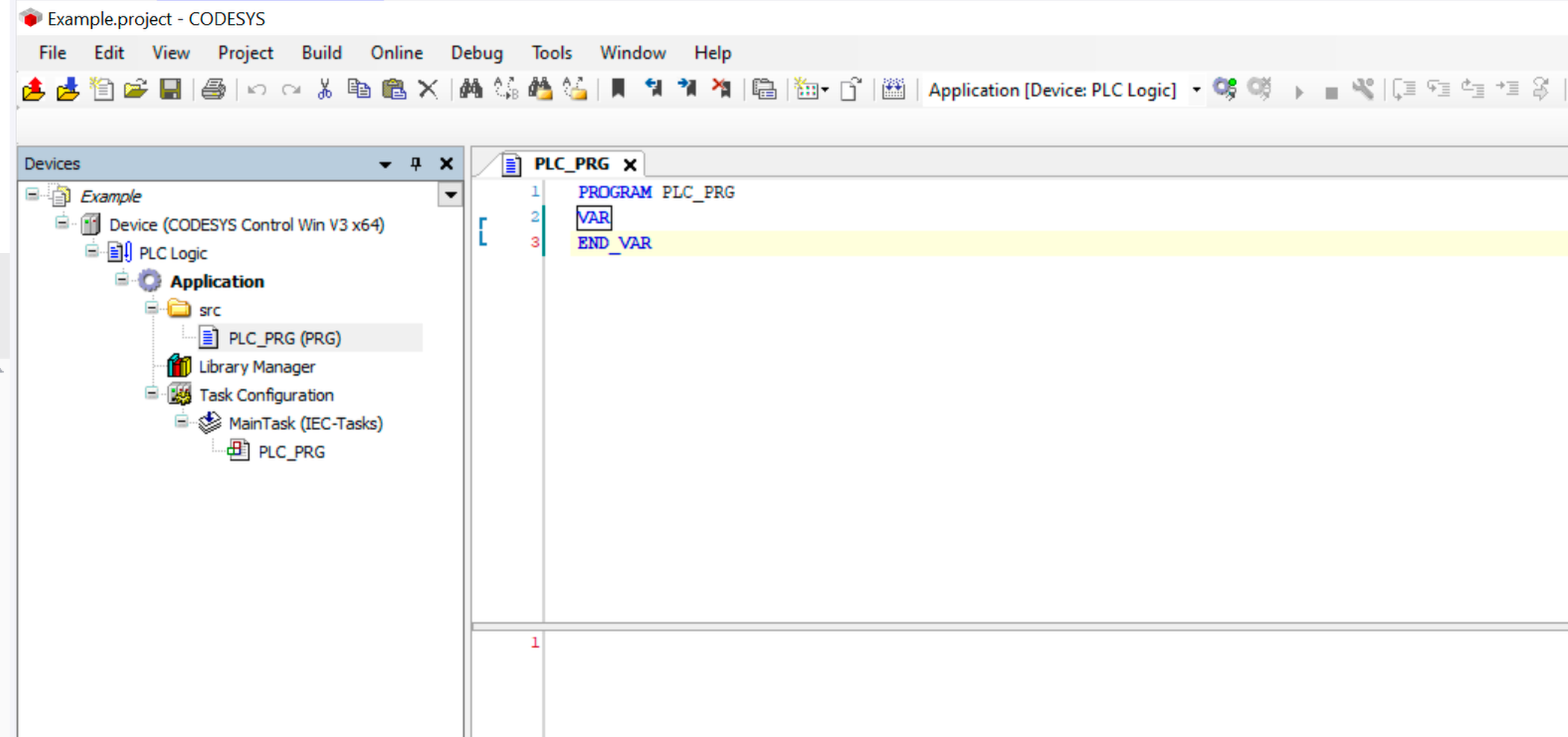1568x737 pixels.
Task: Open the Tools menu
Action: tap(552, 53)
